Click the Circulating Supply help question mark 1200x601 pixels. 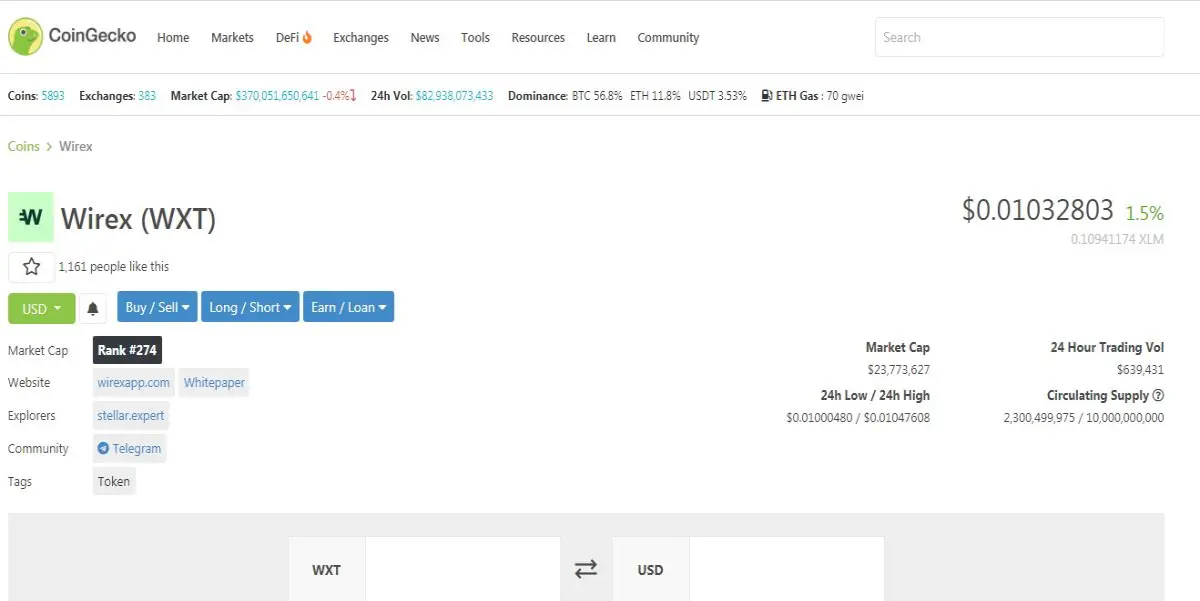tap(1158, 396)
